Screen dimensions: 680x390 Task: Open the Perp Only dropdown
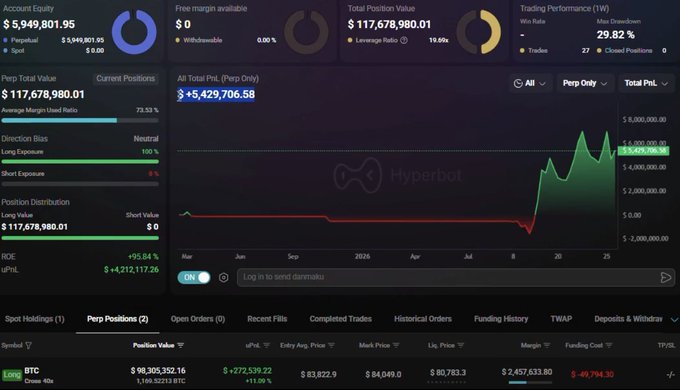pyautogui.click(x=585, y=83)
